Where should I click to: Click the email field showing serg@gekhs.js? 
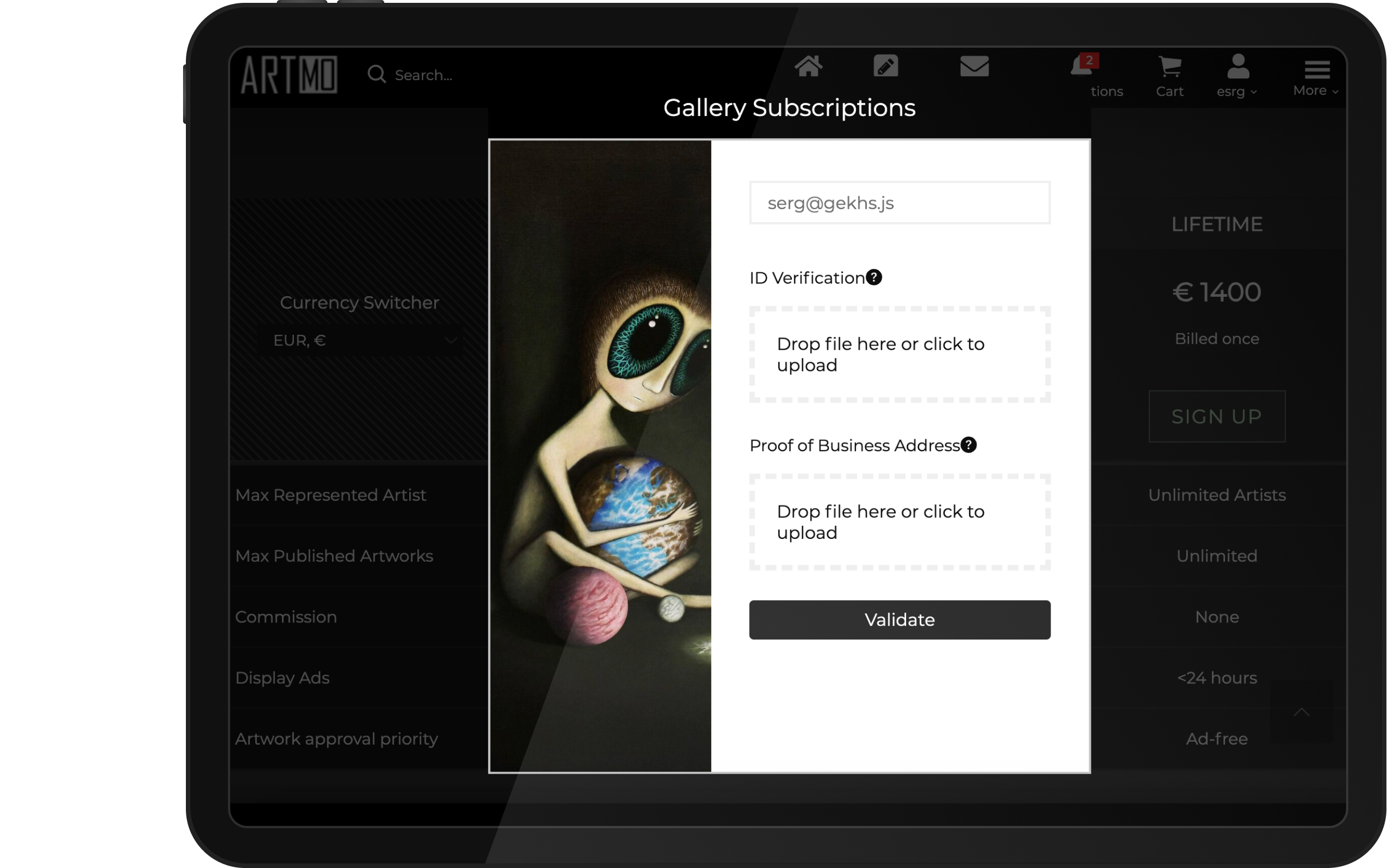tap(900, 203)
